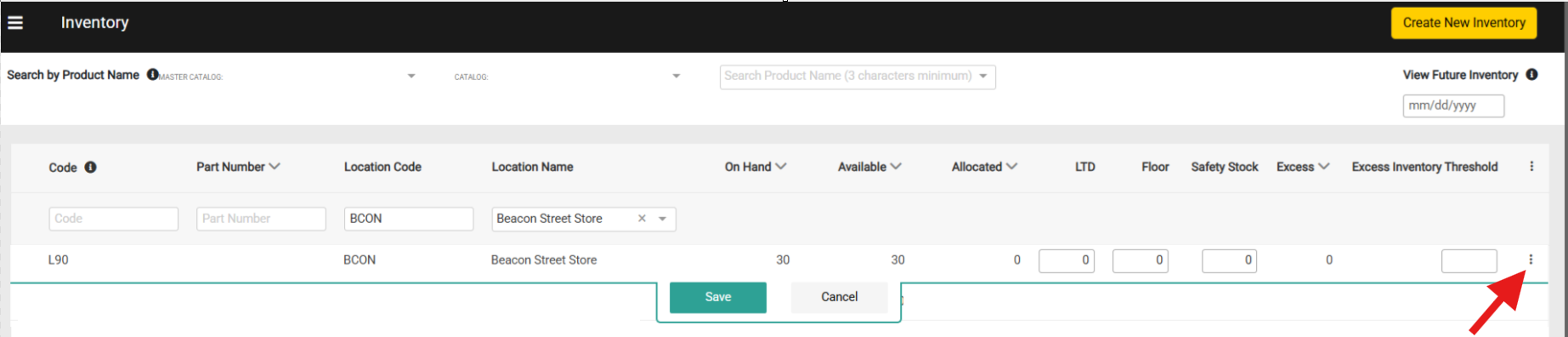Open the hamburger navigation menu
The height and width of the screenshot is (337, 1568).
point(15,23)
